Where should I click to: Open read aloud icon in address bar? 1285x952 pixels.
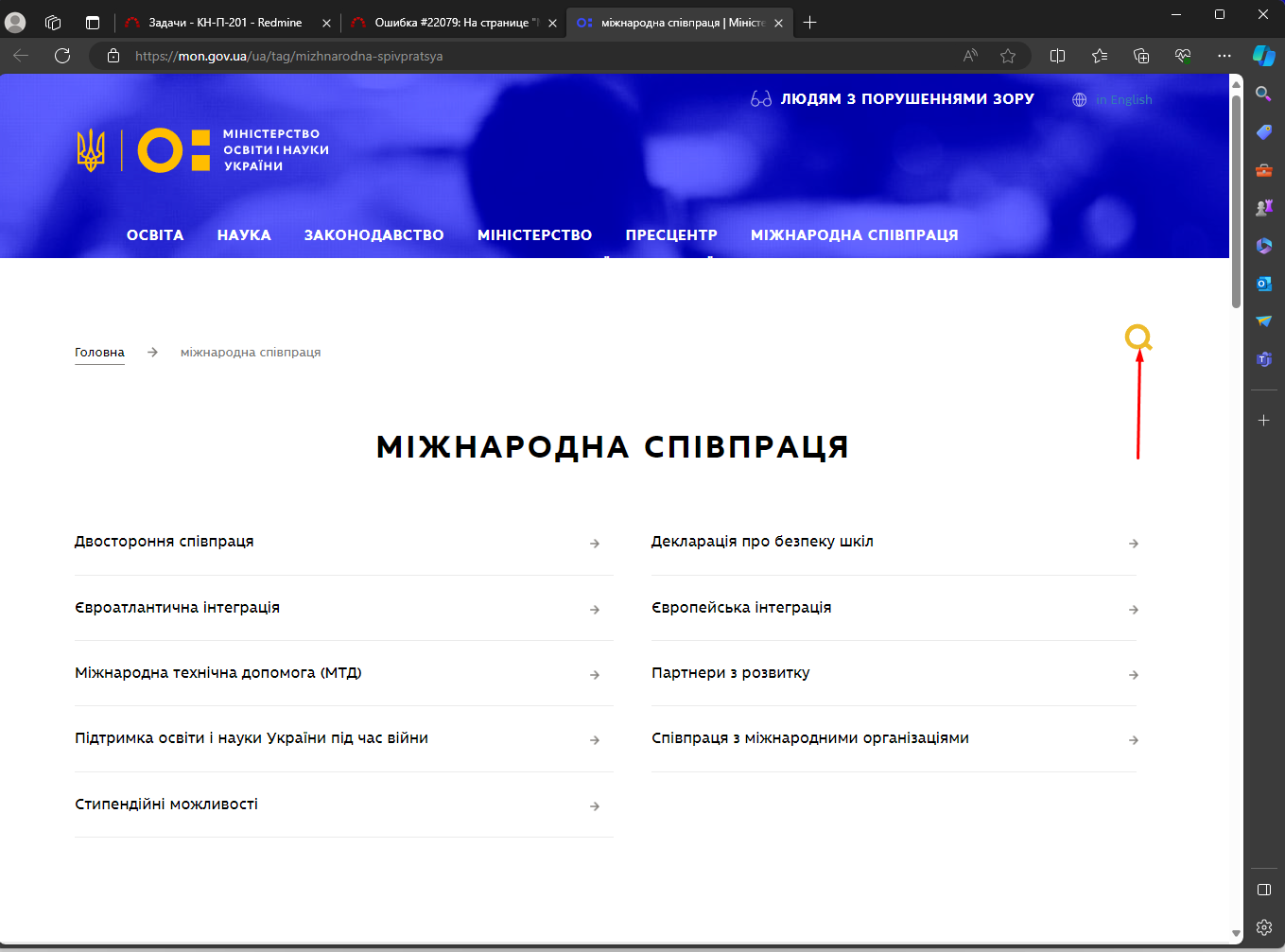(x=970, y=56)
